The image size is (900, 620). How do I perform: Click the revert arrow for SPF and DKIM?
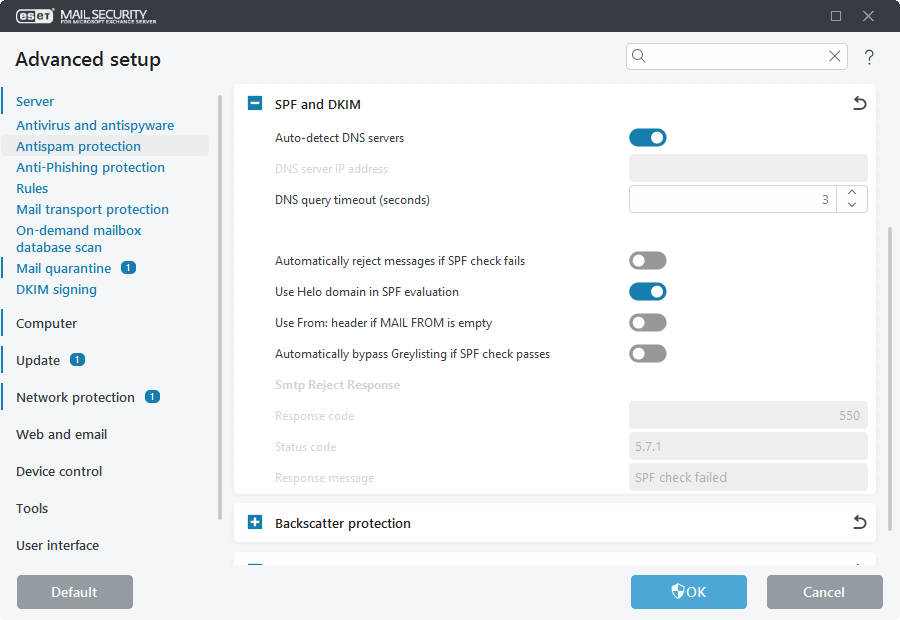coord(859,104)
